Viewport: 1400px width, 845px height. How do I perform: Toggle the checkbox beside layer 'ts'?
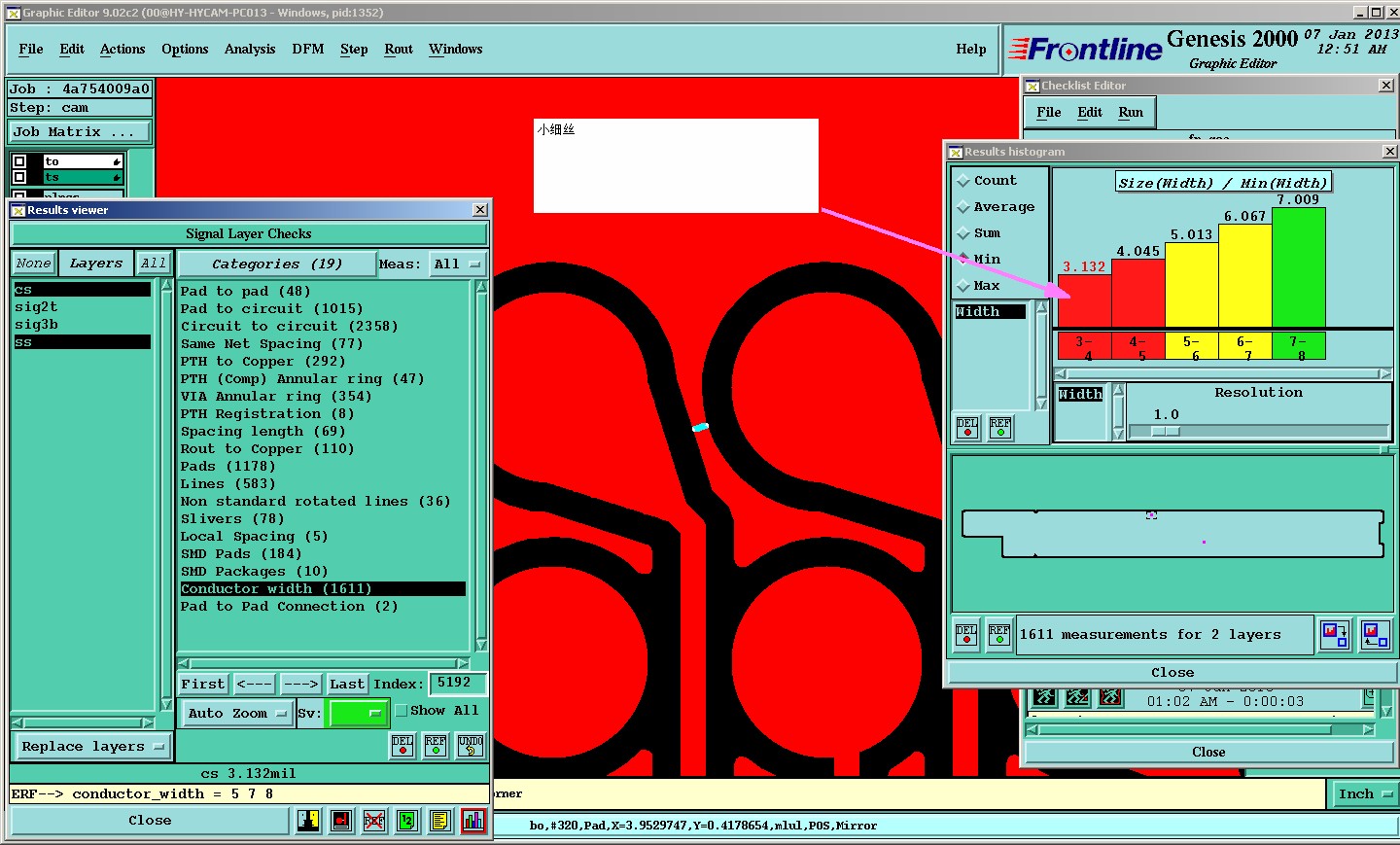pos(19,177)
